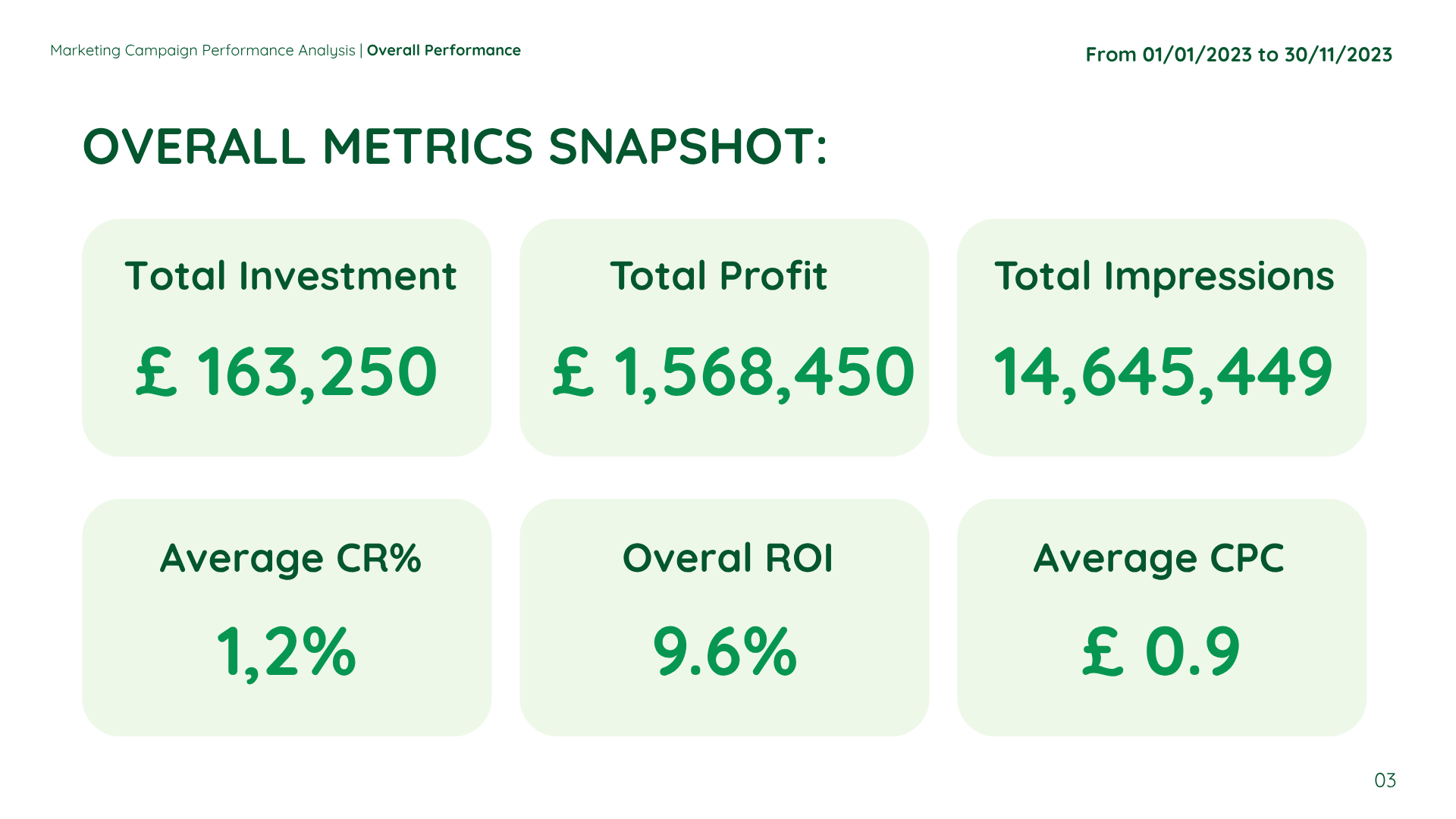Click the slide page number 03
This screenshot has width=1456, height=819.
tap(1385, 780)
